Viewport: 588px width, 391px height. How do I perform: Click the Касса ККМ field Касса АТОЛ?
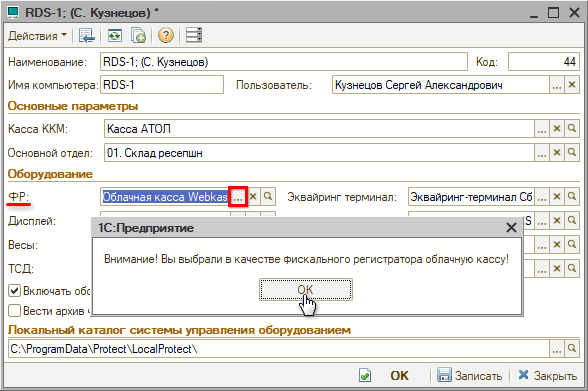319,129
